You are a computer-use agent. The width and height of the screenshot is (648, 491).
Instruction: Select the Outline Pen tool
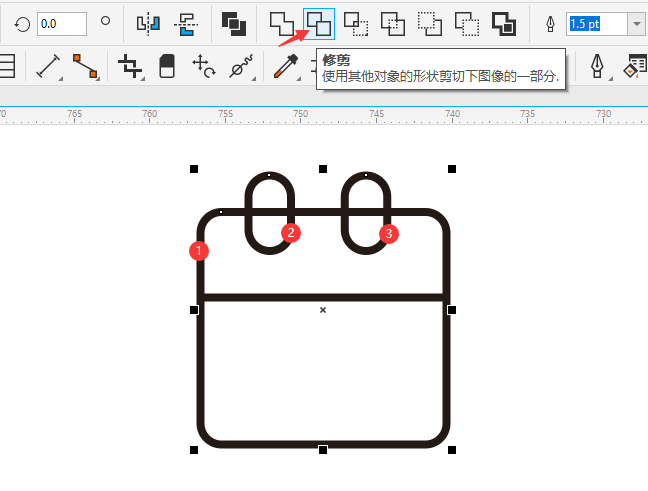point(597,66)
